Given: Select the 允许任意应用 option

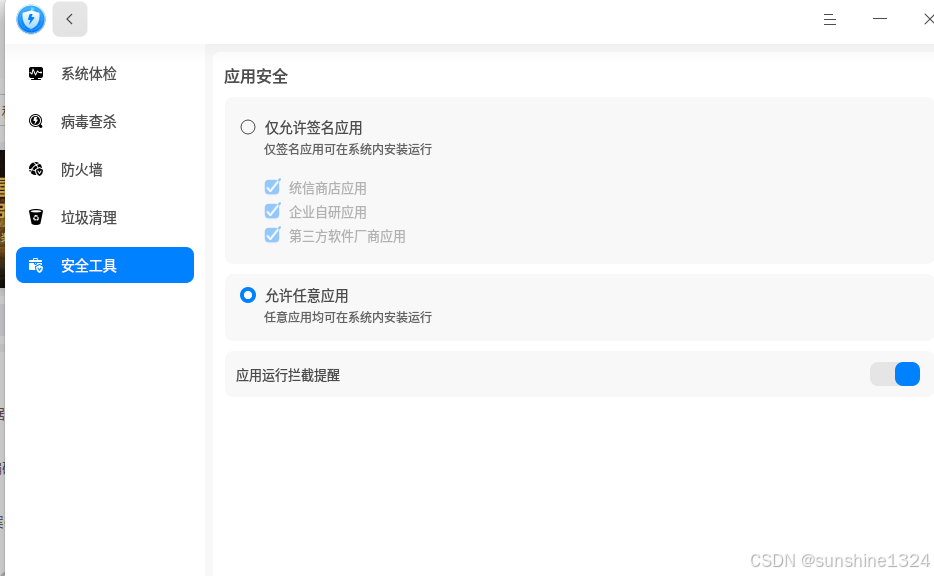Looking at the screenshot, I should coord(248,295).
